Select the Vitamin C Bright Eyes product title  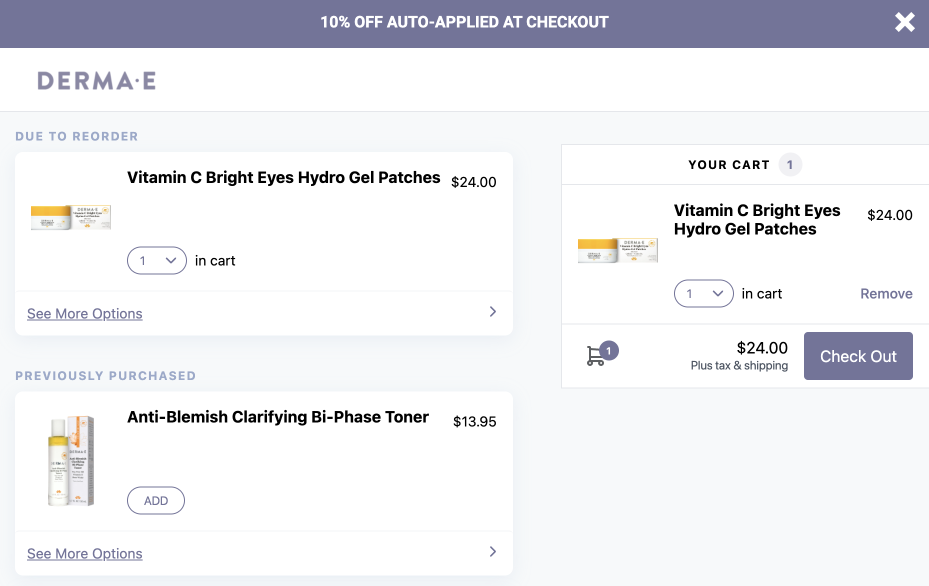(283, 177)
